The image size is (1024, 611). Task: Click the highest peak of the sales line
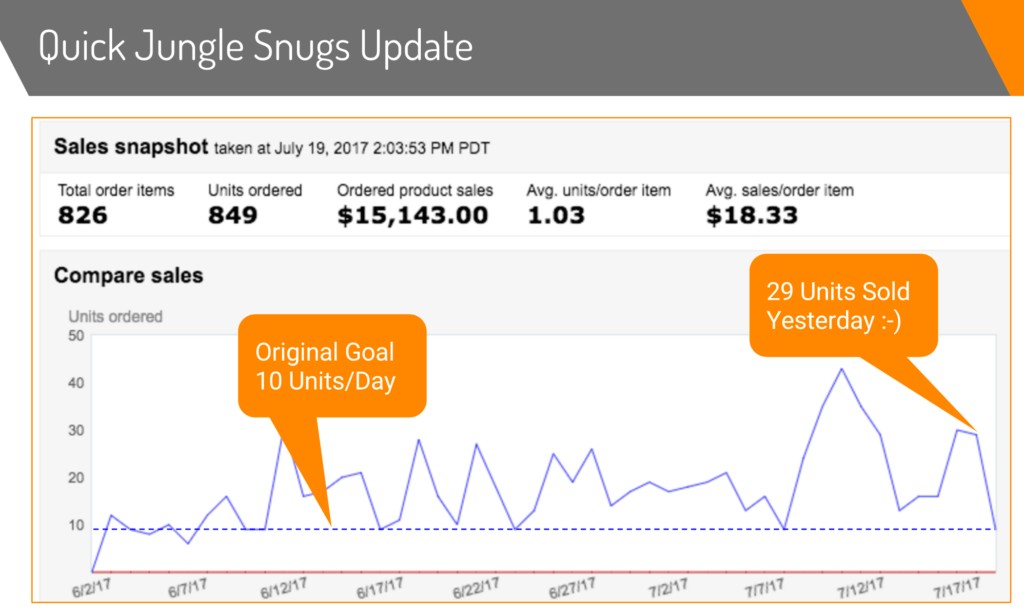tap(841, 369)
